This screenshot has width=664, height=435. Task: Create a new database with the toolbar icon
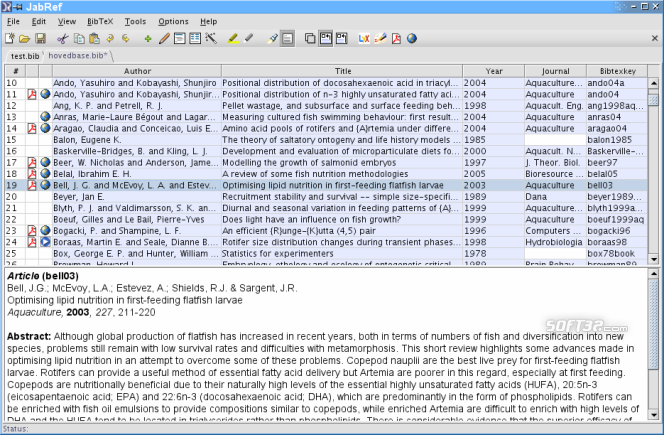pyautogui.click(x=9, y=39)
